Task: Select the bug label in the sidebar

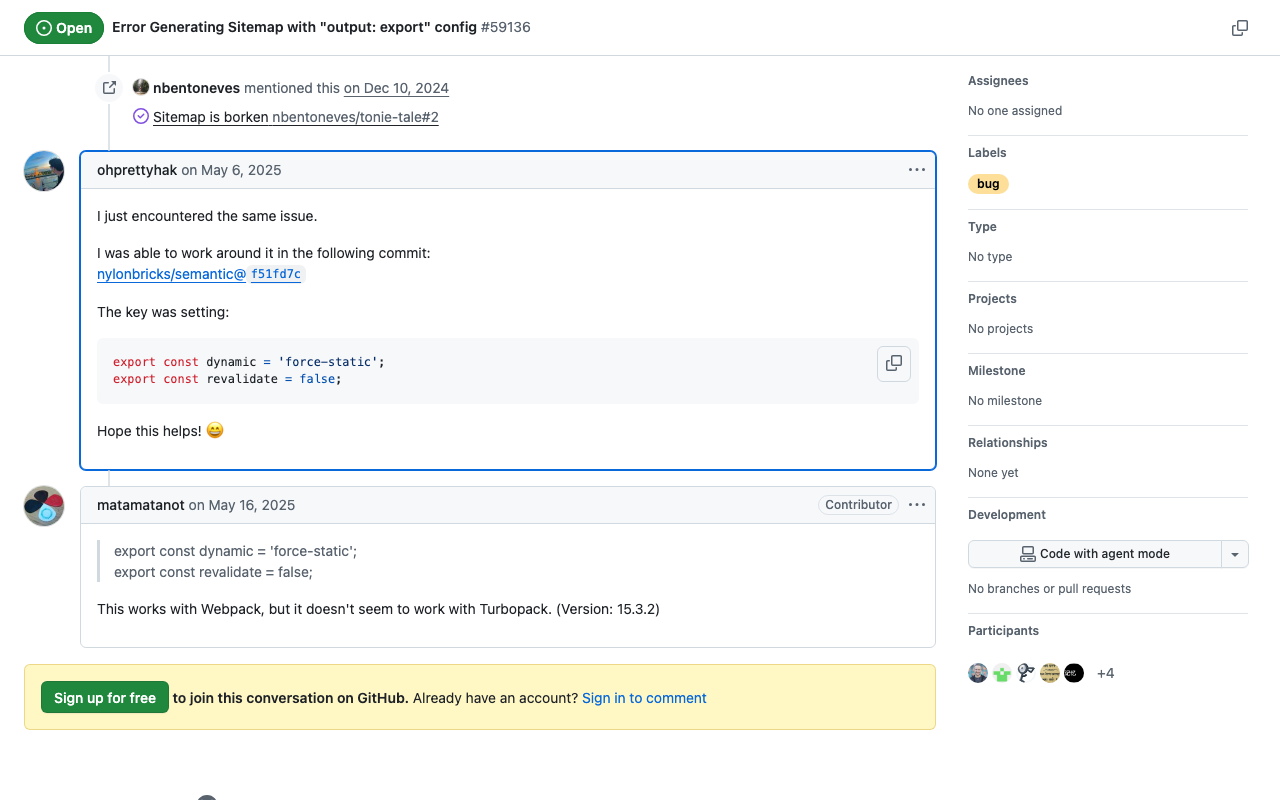Action: (x=988, y=183)
